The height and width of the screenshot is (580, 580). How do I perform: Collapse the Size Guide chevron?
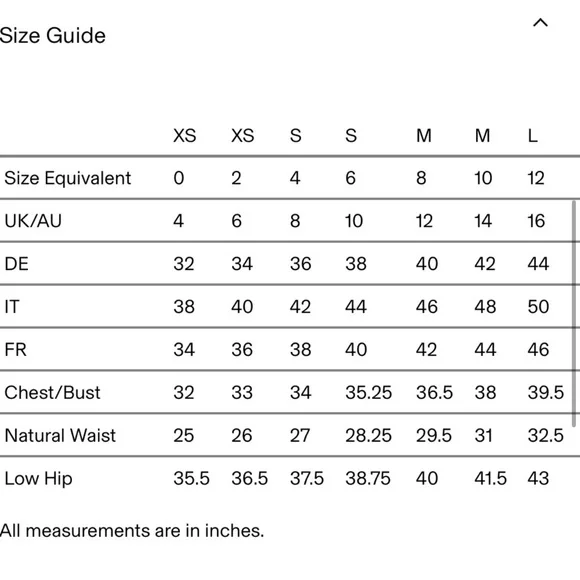point(540,23)
